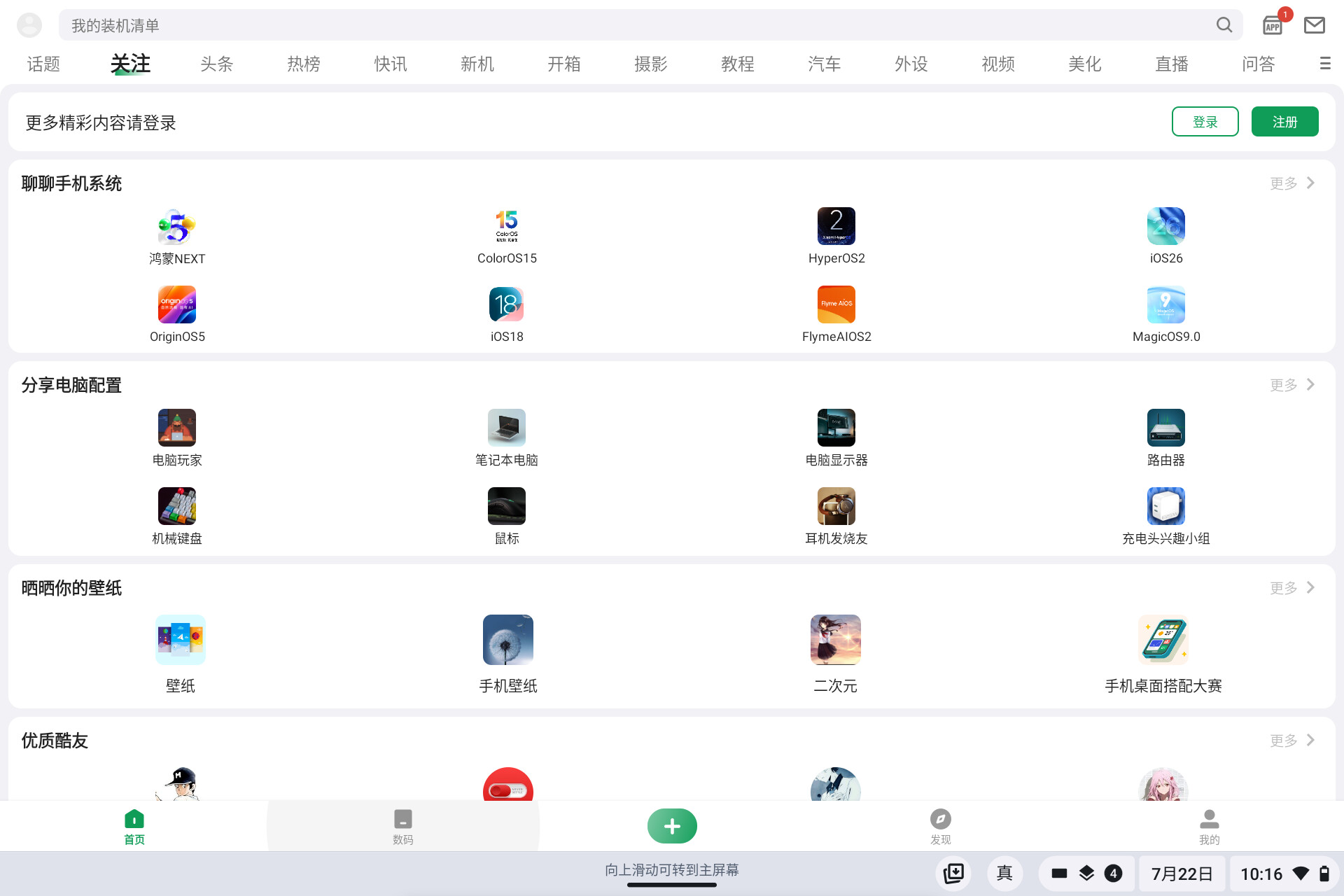1344x896 pixels.
Task: Open the 机械键盘 topic icon
Action: (177, 506)
